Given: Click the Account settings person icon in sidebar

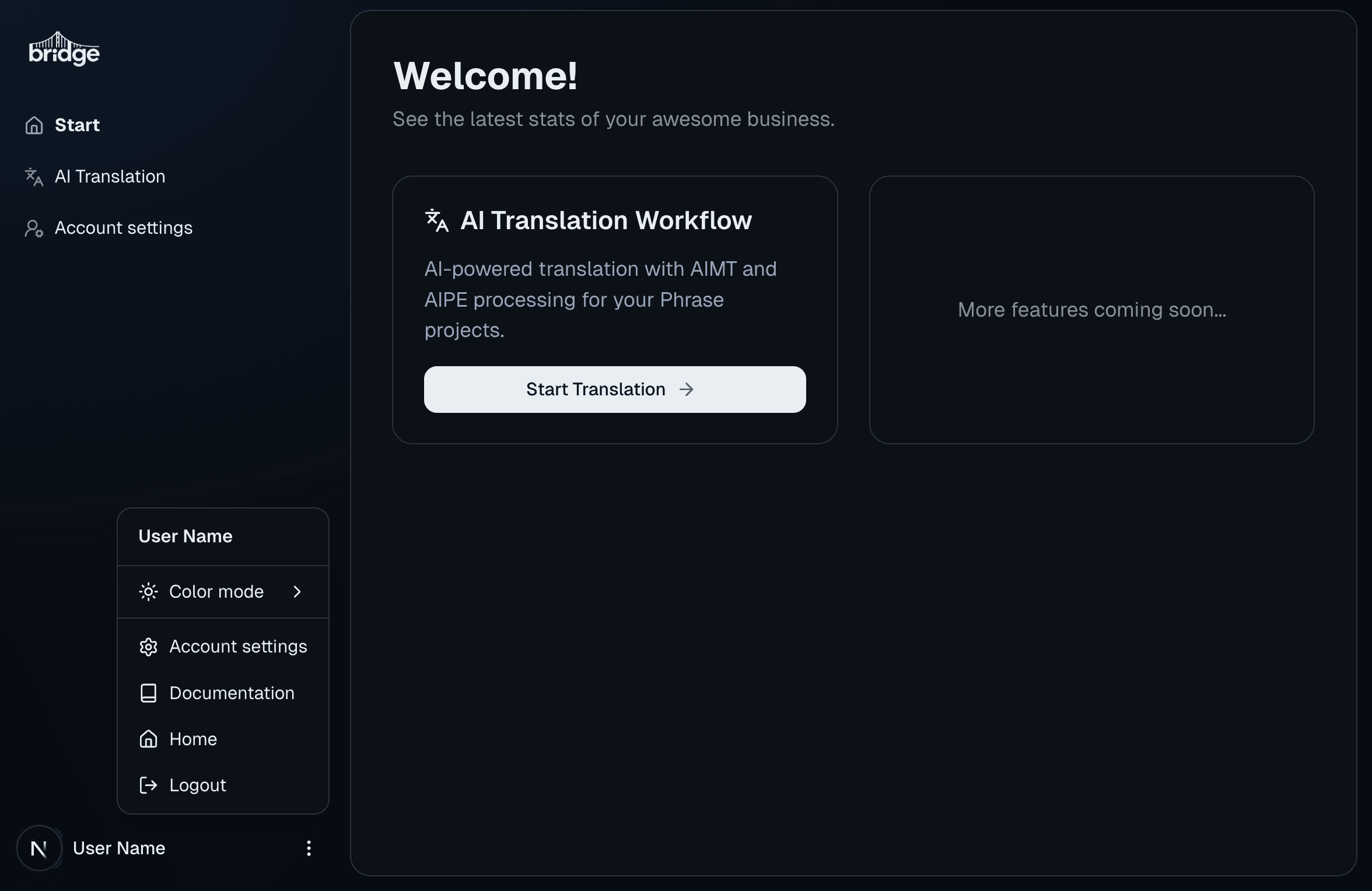Looking at the screenshot, I should [34, 229].
